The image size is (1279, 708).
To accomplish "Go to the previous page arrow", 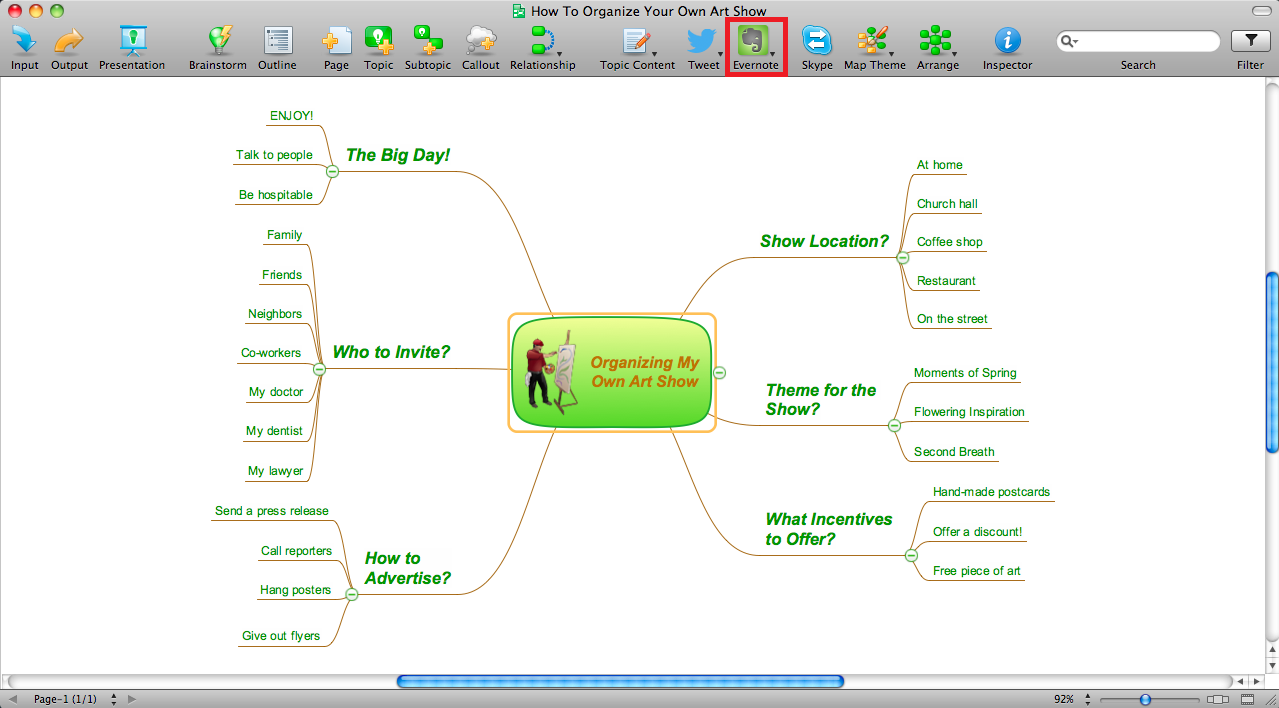I will click(13, 699).
